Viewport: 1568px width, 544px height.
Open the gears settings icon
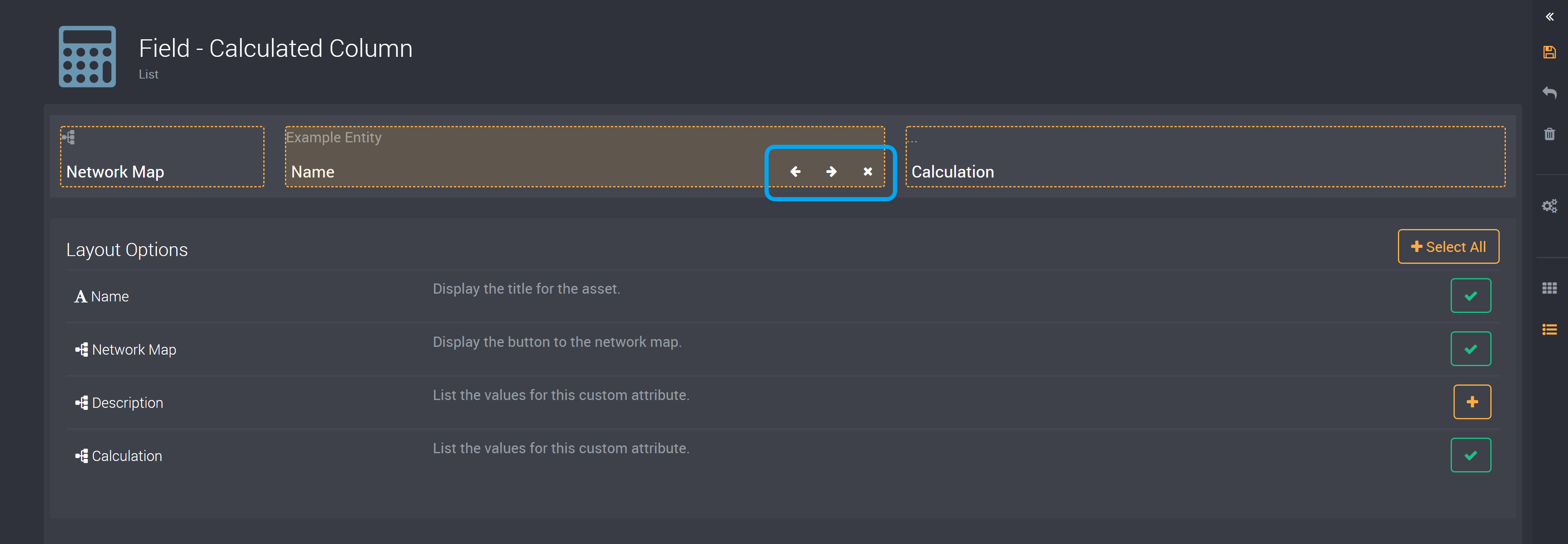1549,206
